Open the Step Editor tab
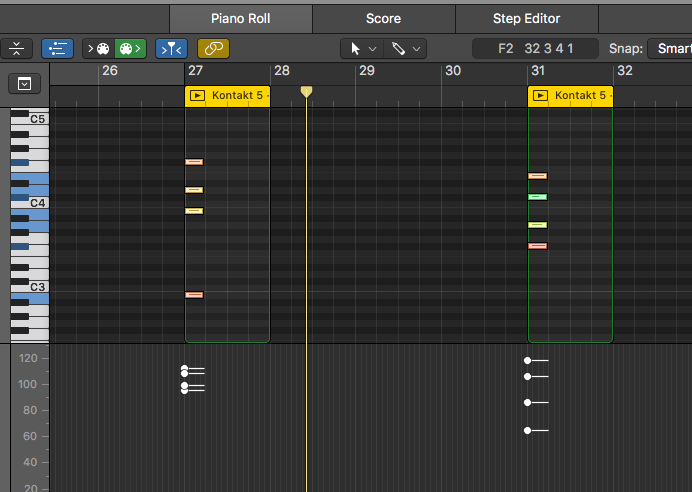 [527, 19]
